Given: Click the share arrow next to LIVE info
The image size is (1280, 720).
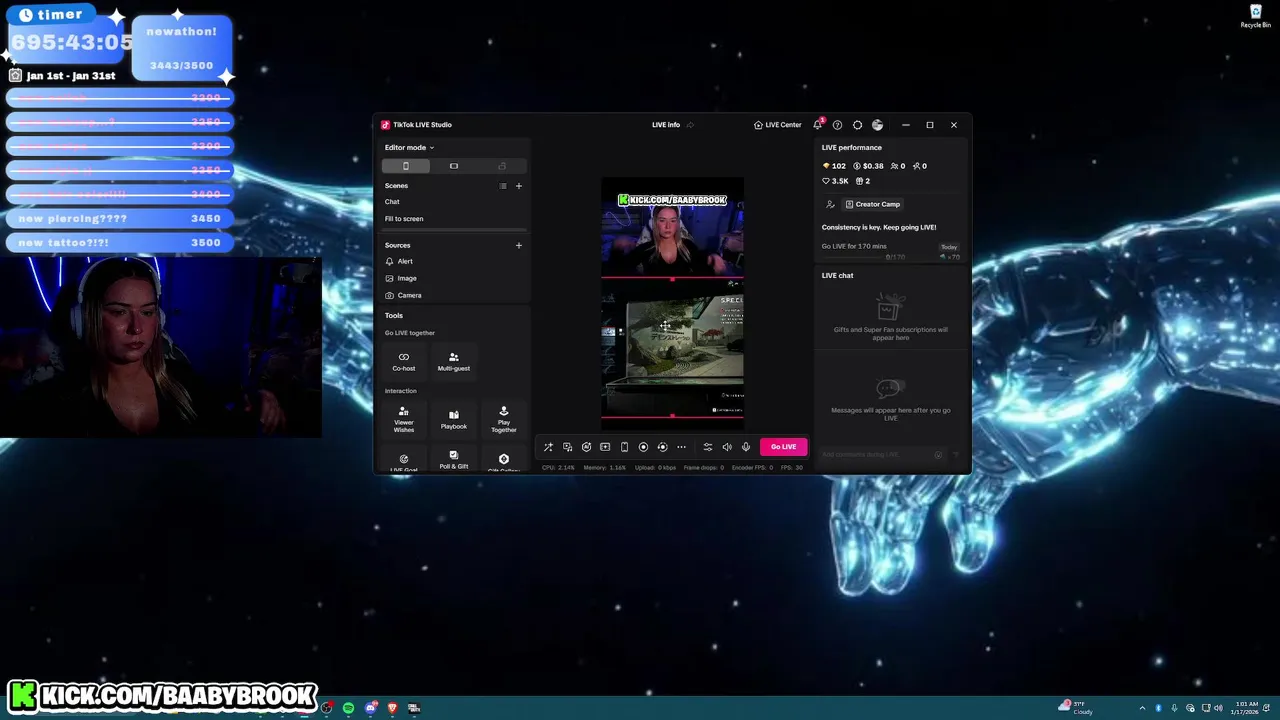Looking at the screenshot, I should 690,125.
